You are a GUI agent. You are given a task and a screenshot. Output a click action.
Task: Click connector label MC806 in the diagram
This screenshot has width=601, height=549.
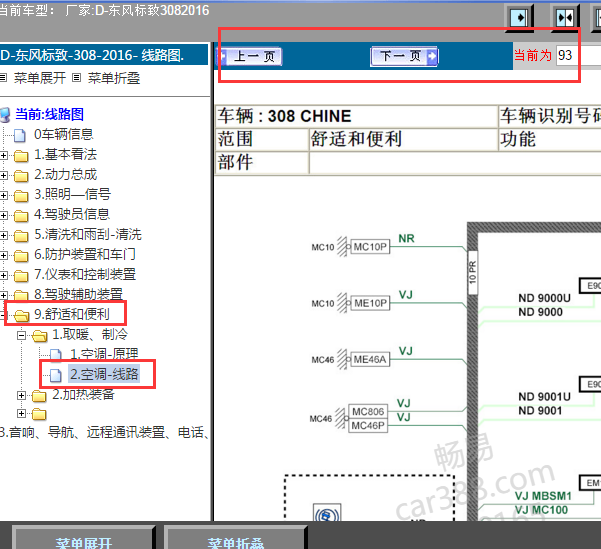coord(368,411)
